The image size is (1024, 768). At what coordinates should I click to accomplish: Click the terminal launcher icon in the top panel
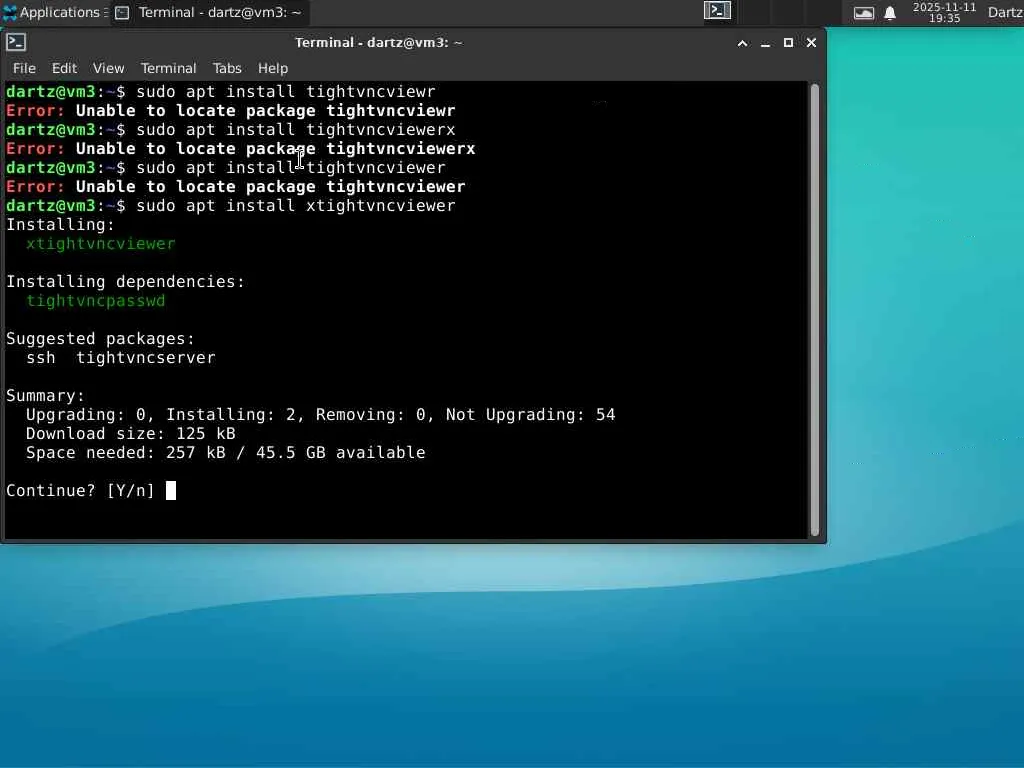coord(716,11)
